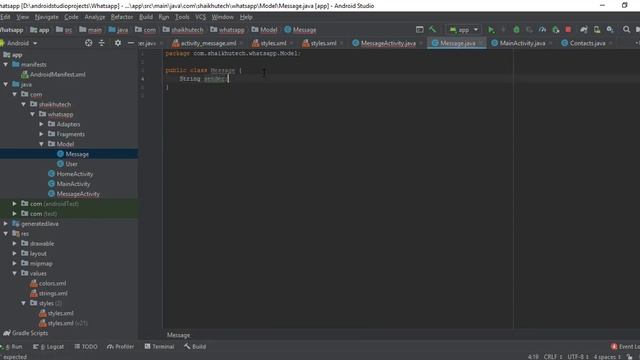The image size is (640, 360).
Task: Select Gradle Scripts in the project tree
Action: tap(26, 333)
